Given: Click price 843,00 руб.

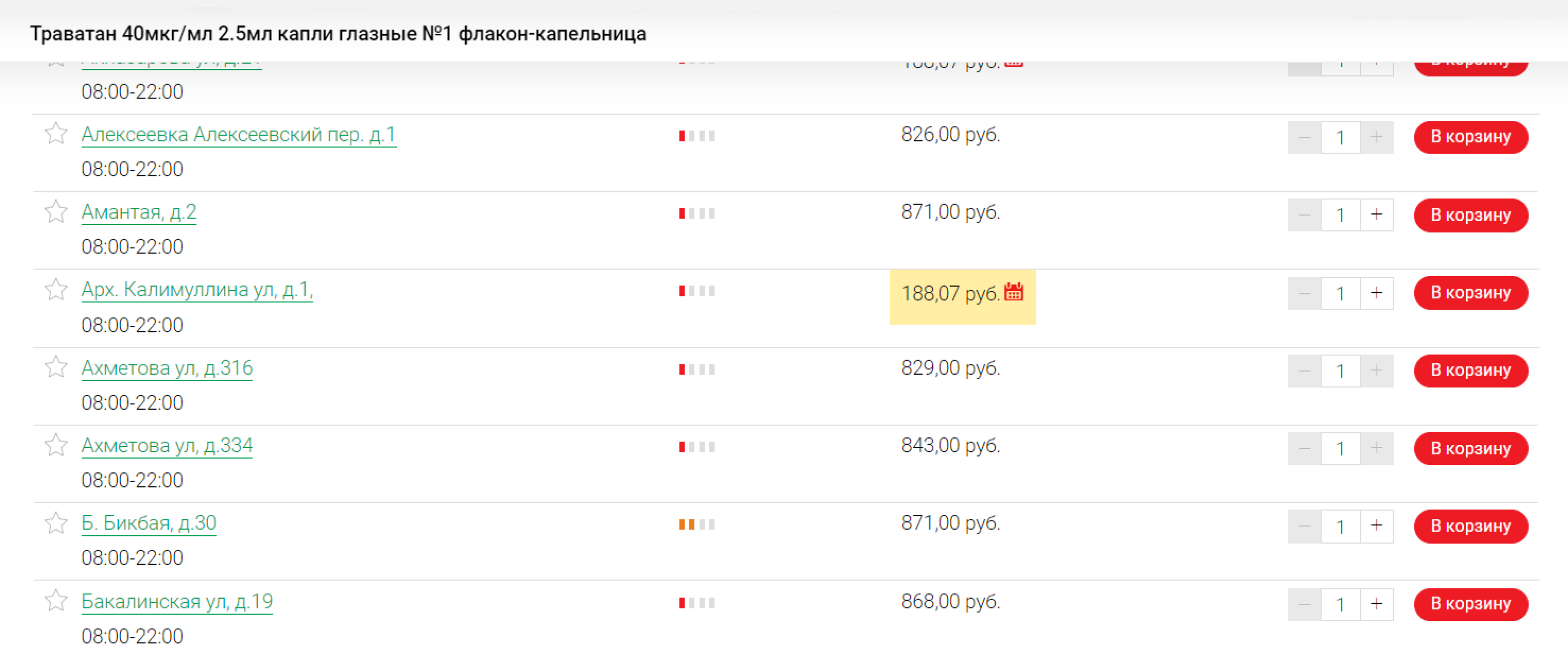Looking at the screenshot, I should tap(950, 445).
